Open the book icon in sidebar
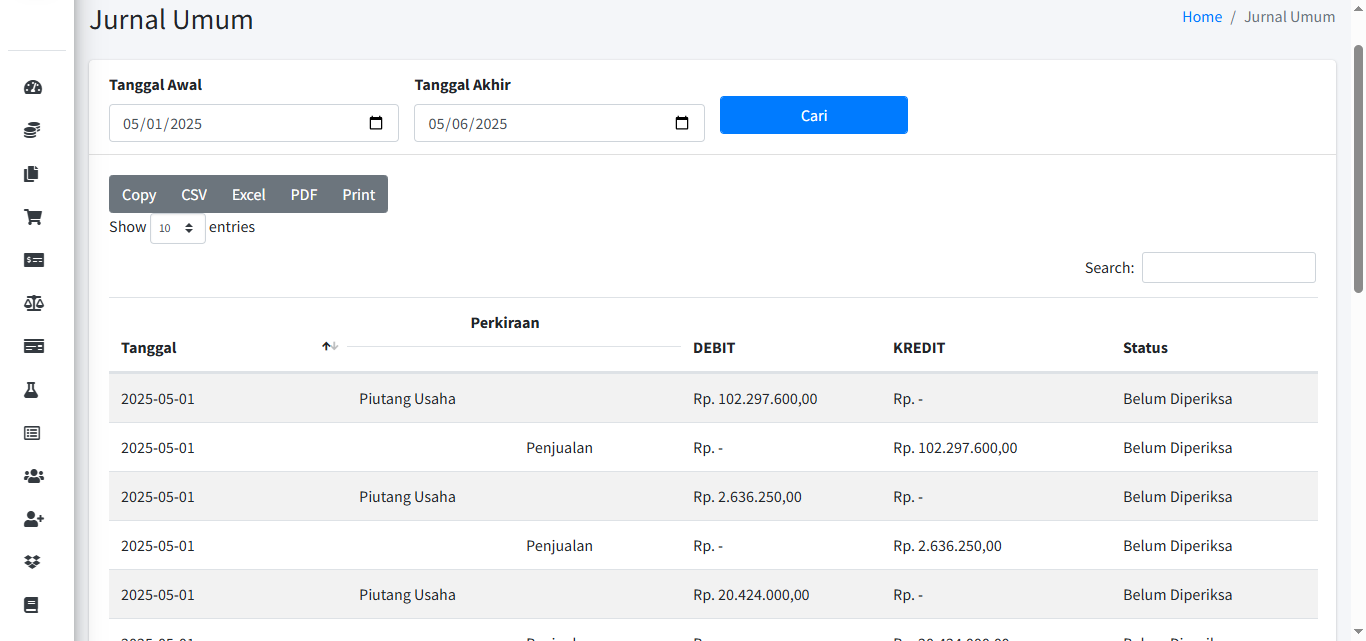 [x=33, y=605]
